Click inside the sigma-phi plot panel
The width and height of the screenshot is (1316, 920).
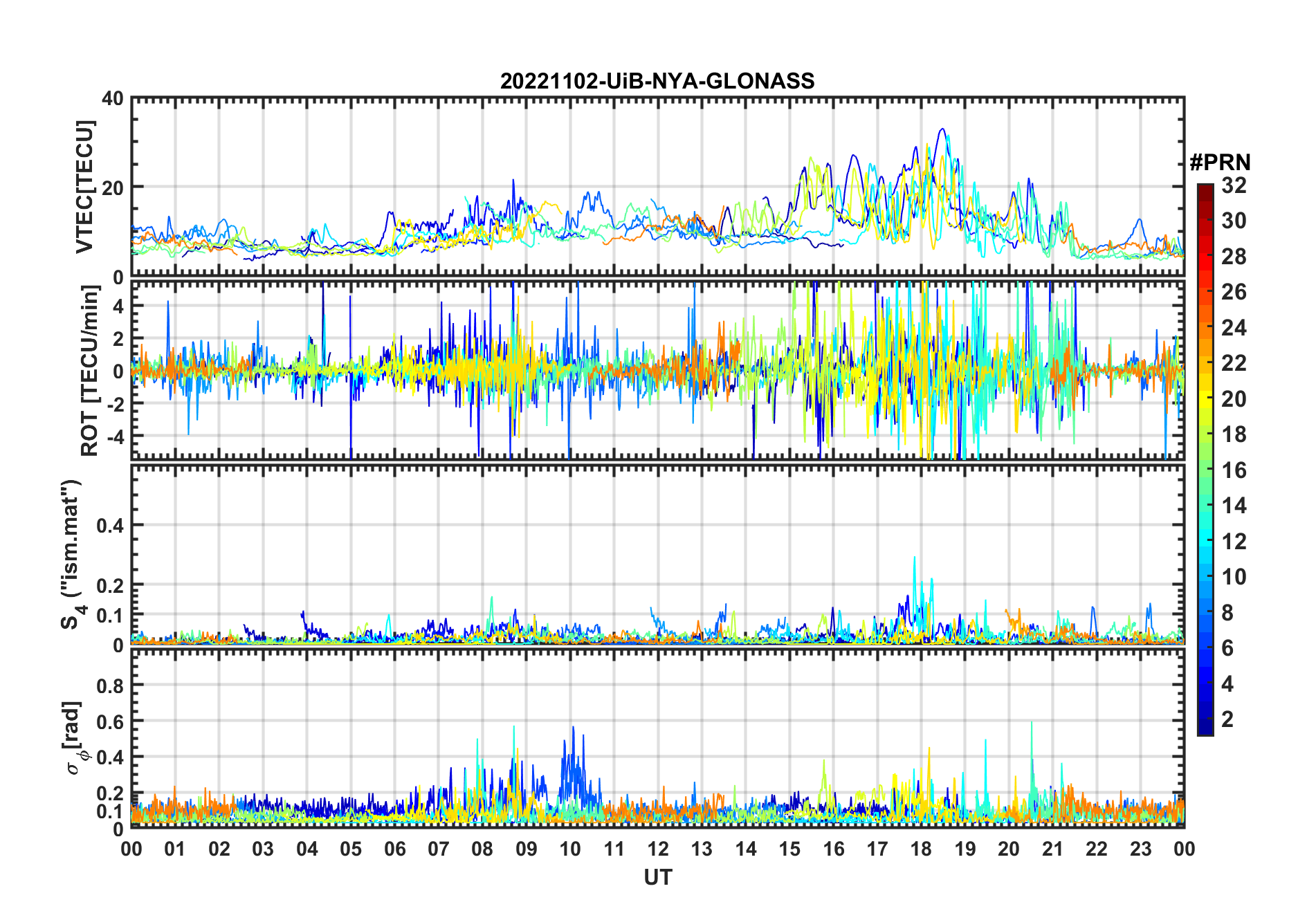(657, 737)
